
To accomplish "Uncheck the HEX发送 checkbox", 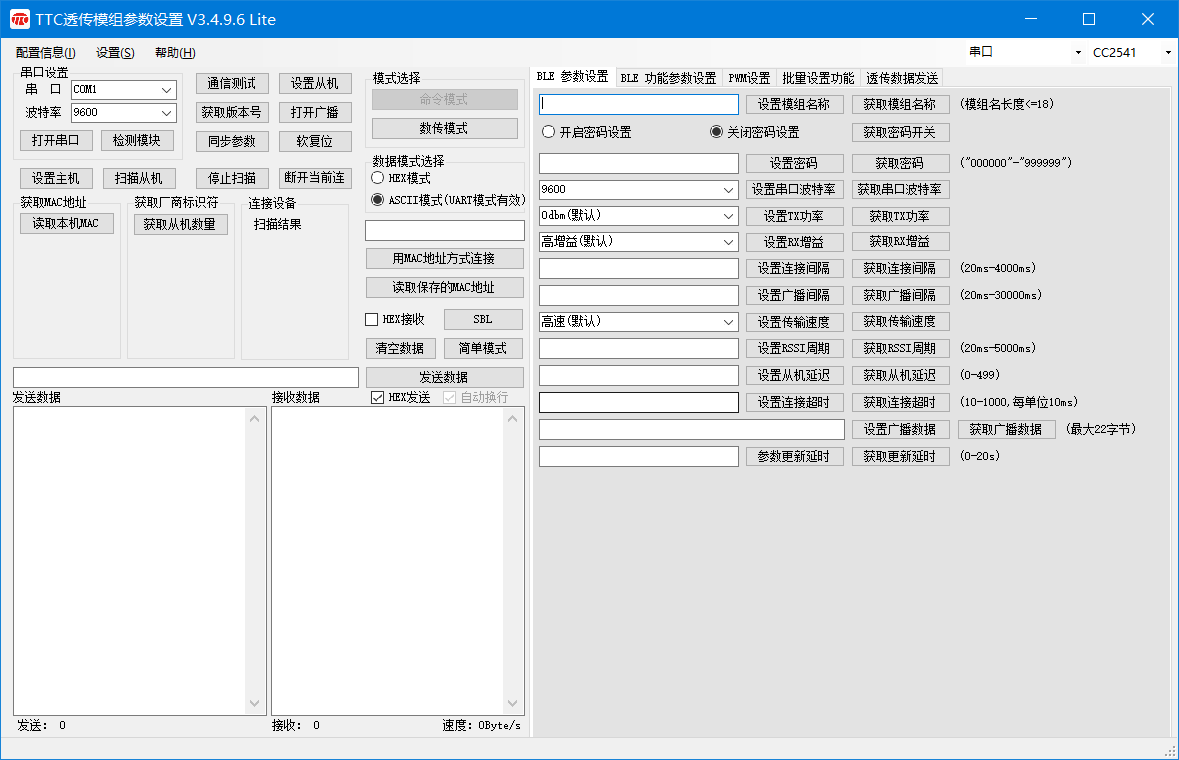I will click(x=377, y=396).
